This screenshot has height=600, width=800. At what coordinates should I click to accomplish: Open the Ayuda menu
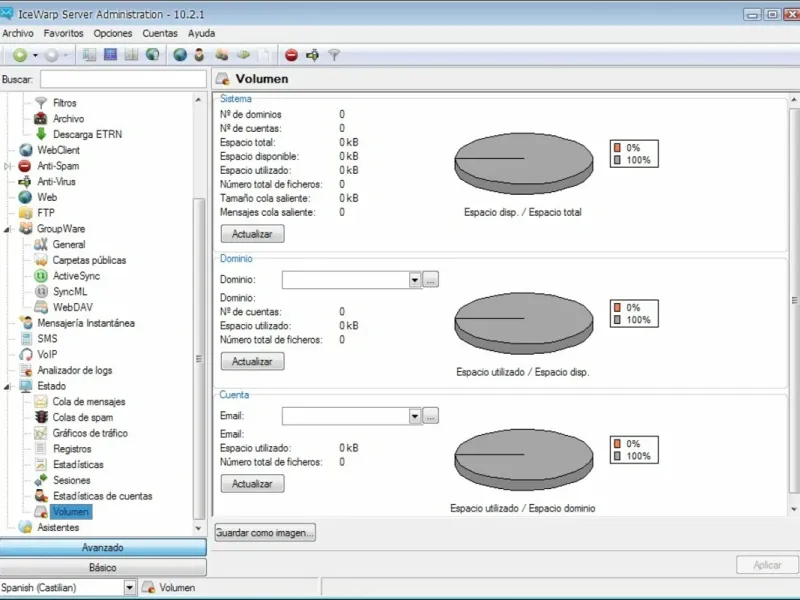(x=202, y=34)
